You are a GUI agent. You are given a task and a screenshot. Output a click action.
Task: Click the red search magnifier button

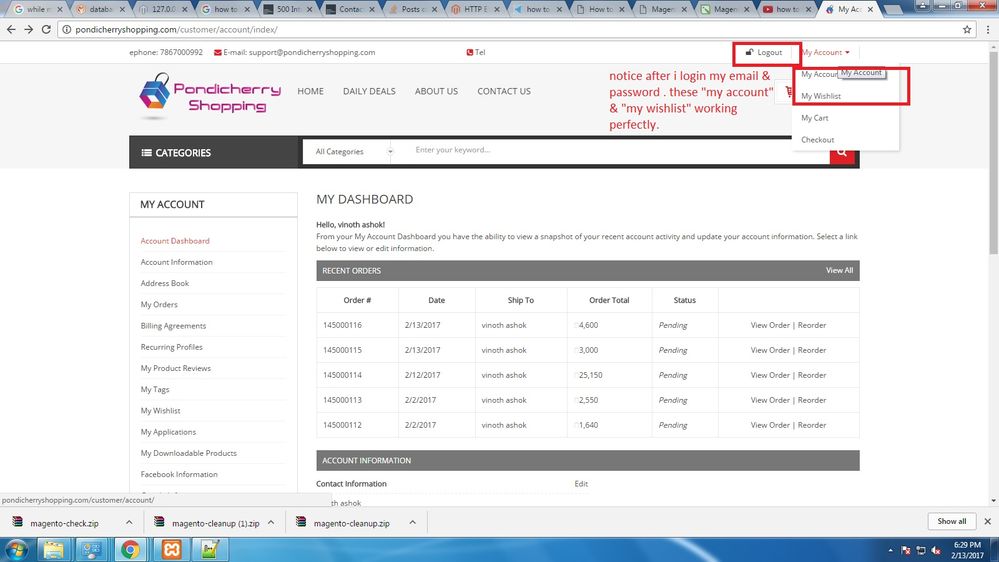coord(843,152)
